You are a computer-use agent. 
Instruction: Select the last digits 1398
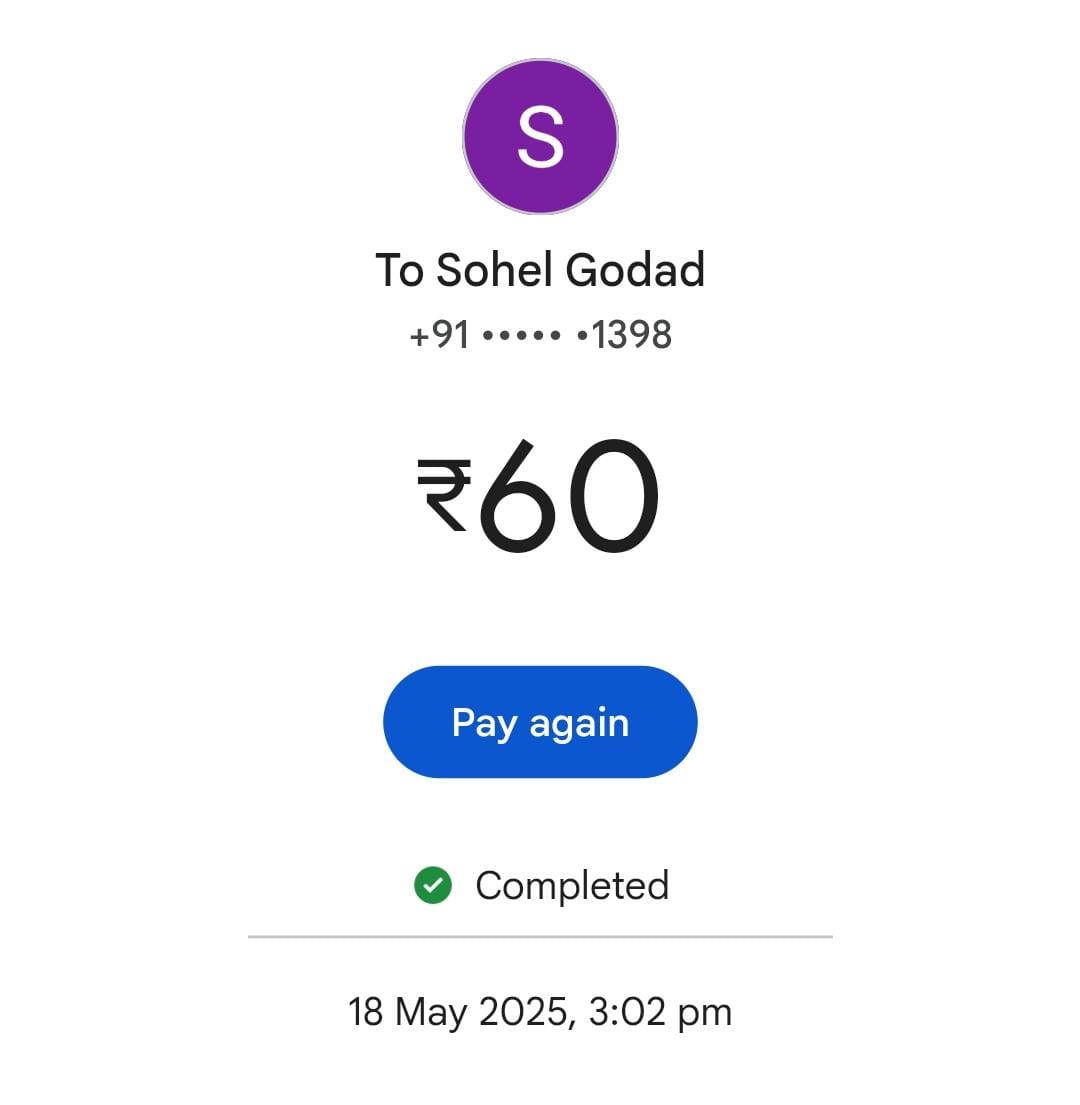[631, 335]
